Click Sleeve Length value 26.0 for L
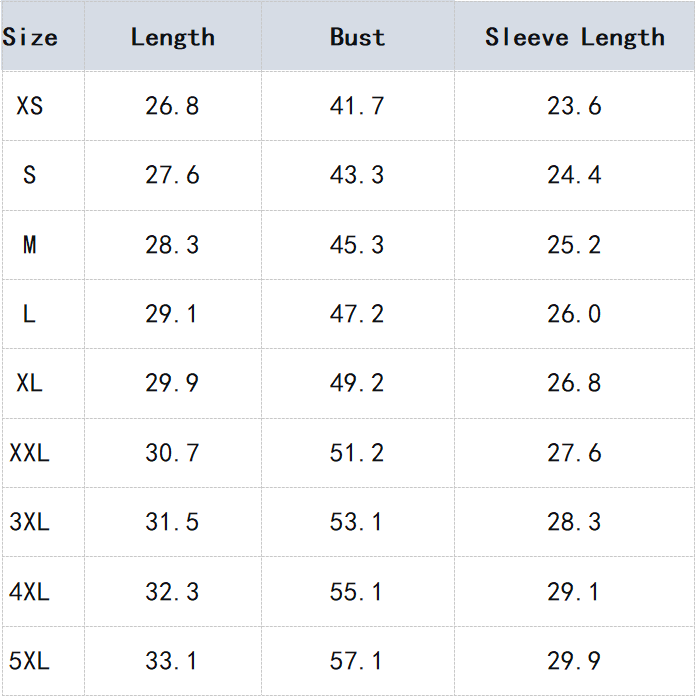 574,314
